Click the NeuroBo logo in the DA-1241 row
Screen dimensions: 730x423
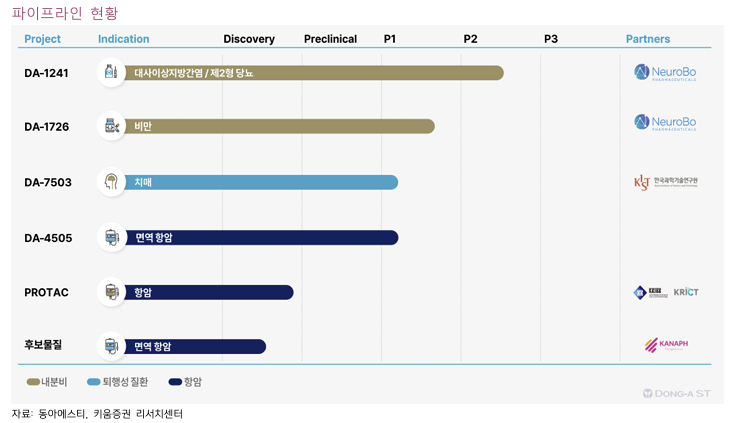point(665,73)
